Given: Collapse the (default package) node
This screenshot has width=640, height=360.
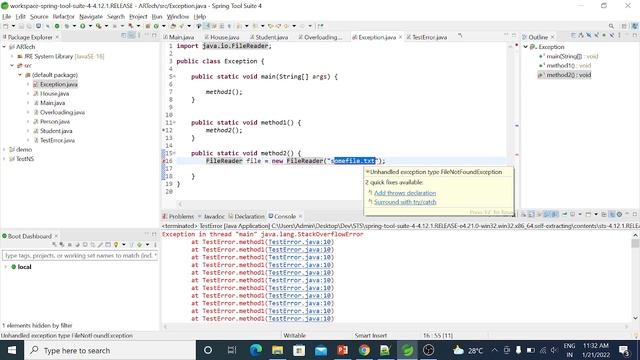Looking at the screenshot, I should click(x=20, y=75).
